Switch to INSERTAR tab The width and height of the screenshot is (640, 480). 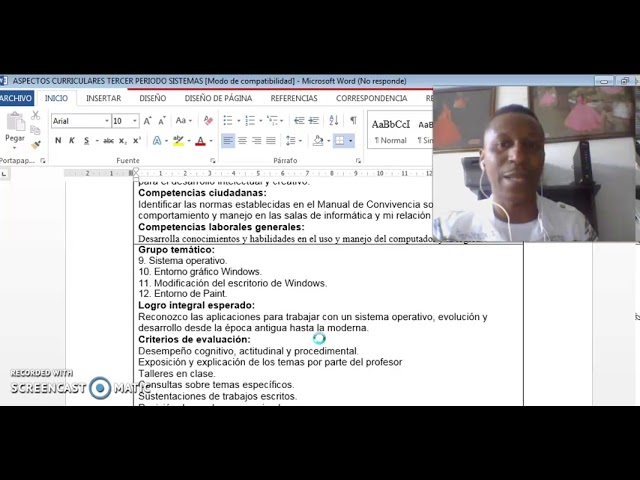coord(104,98)
